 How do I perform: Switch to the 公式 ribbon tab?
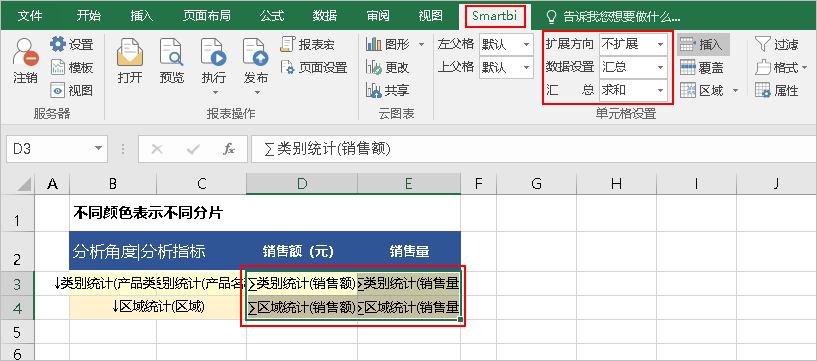(x=272, y=16)
